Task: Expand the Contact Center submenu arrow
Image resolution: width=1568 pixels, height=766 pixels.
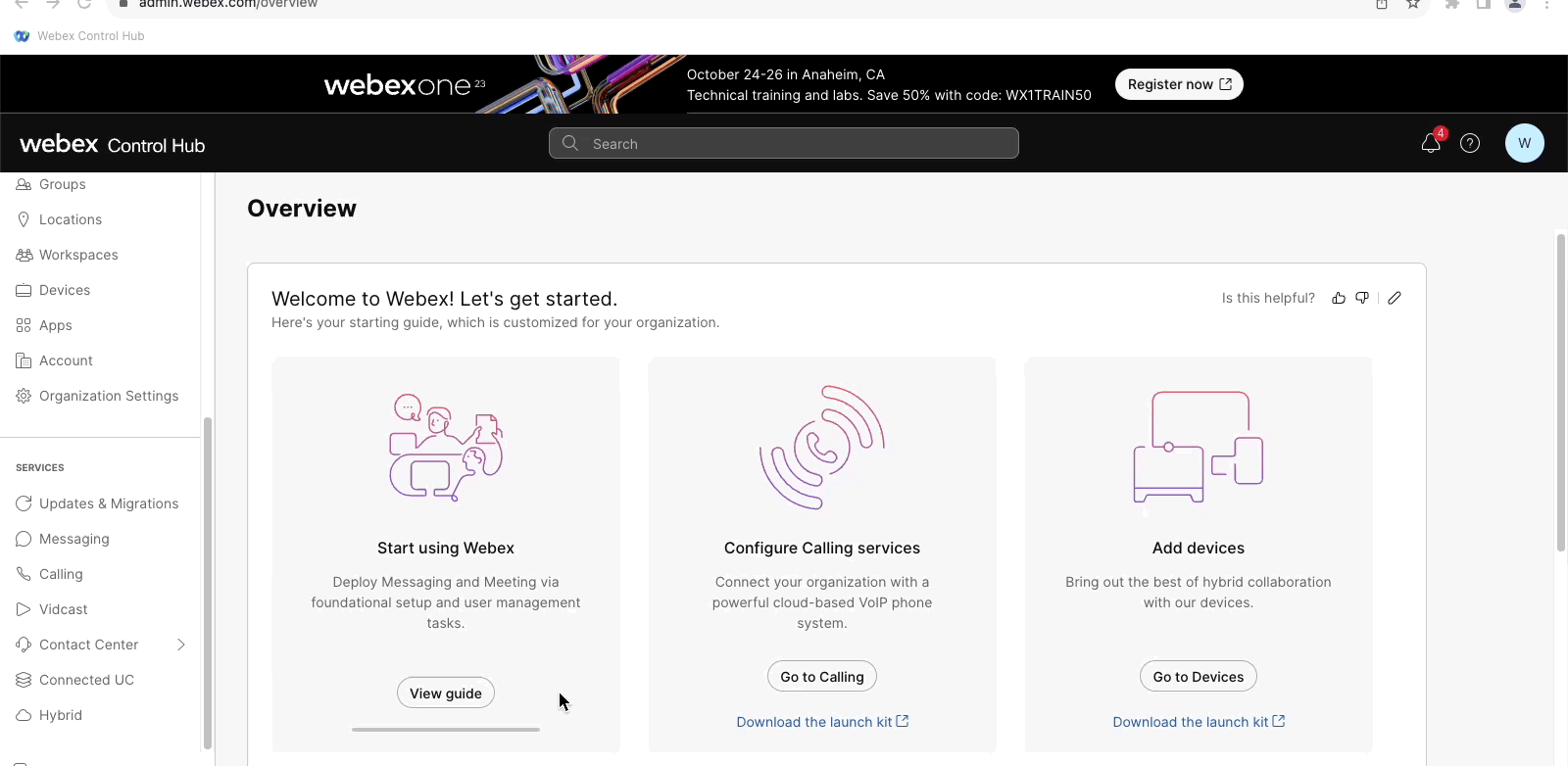Action: point(180,645)
